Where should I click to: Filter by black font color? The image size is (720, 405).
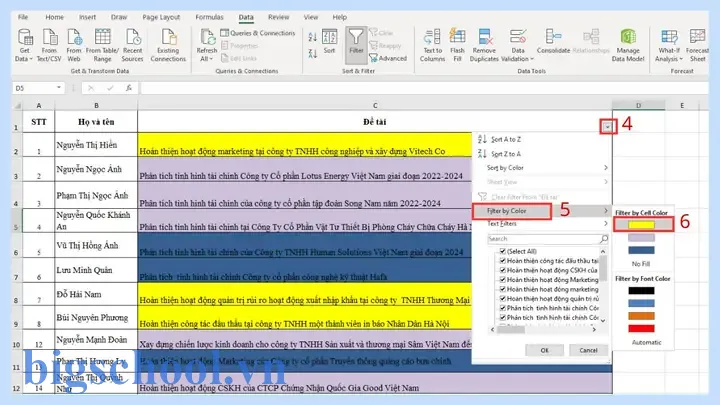(641, 291)
